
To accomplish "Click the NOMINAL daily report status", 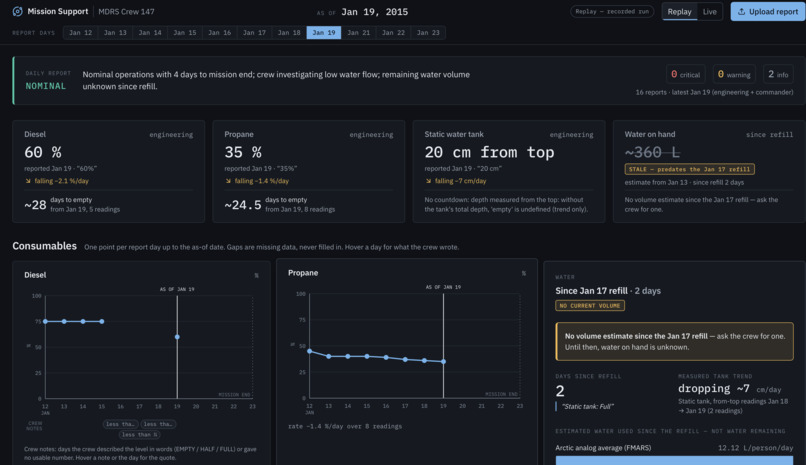I will point(46,86).
